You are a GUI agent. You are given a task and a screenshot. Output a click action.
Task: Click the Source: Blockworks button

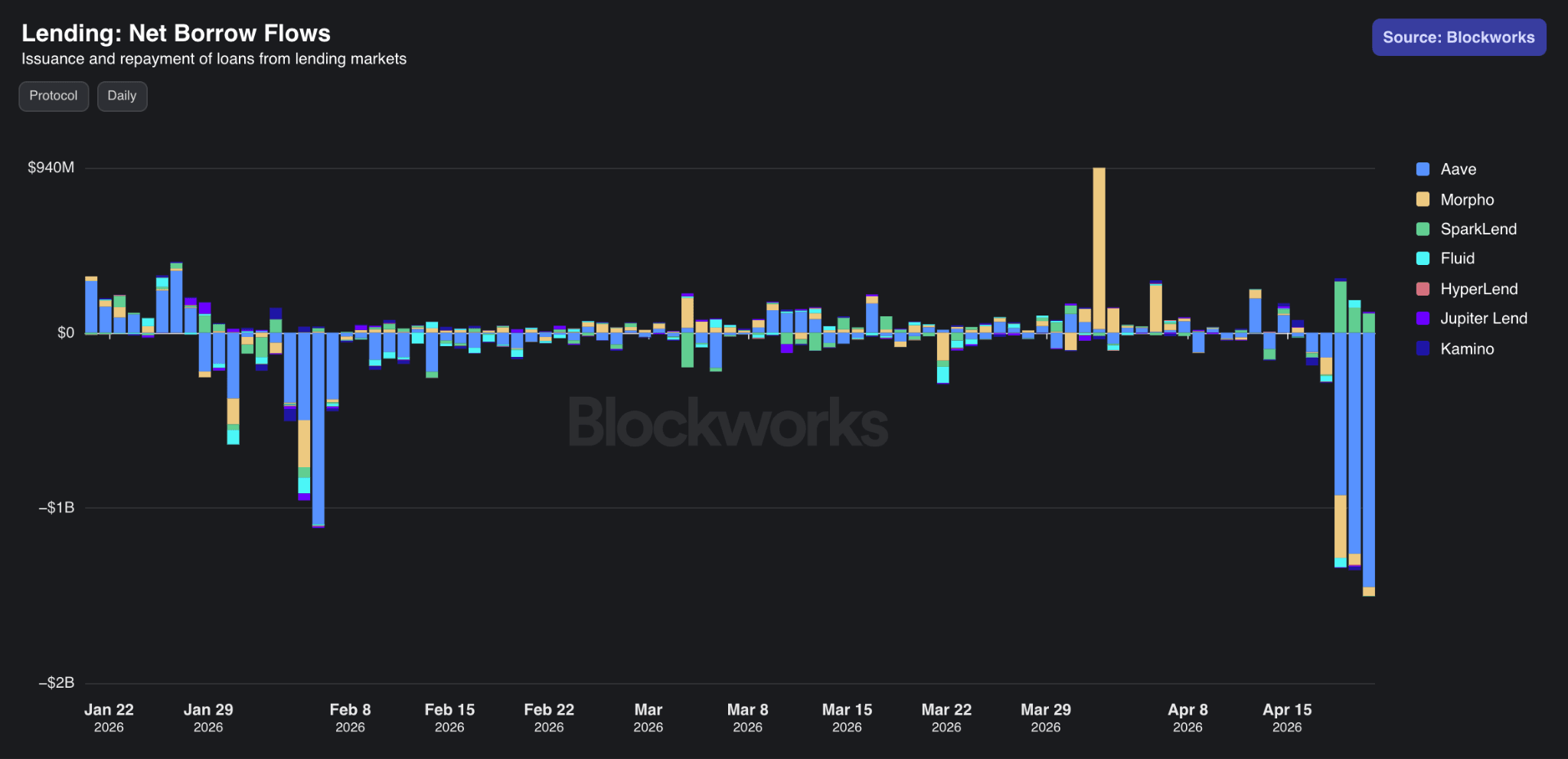1459,38
